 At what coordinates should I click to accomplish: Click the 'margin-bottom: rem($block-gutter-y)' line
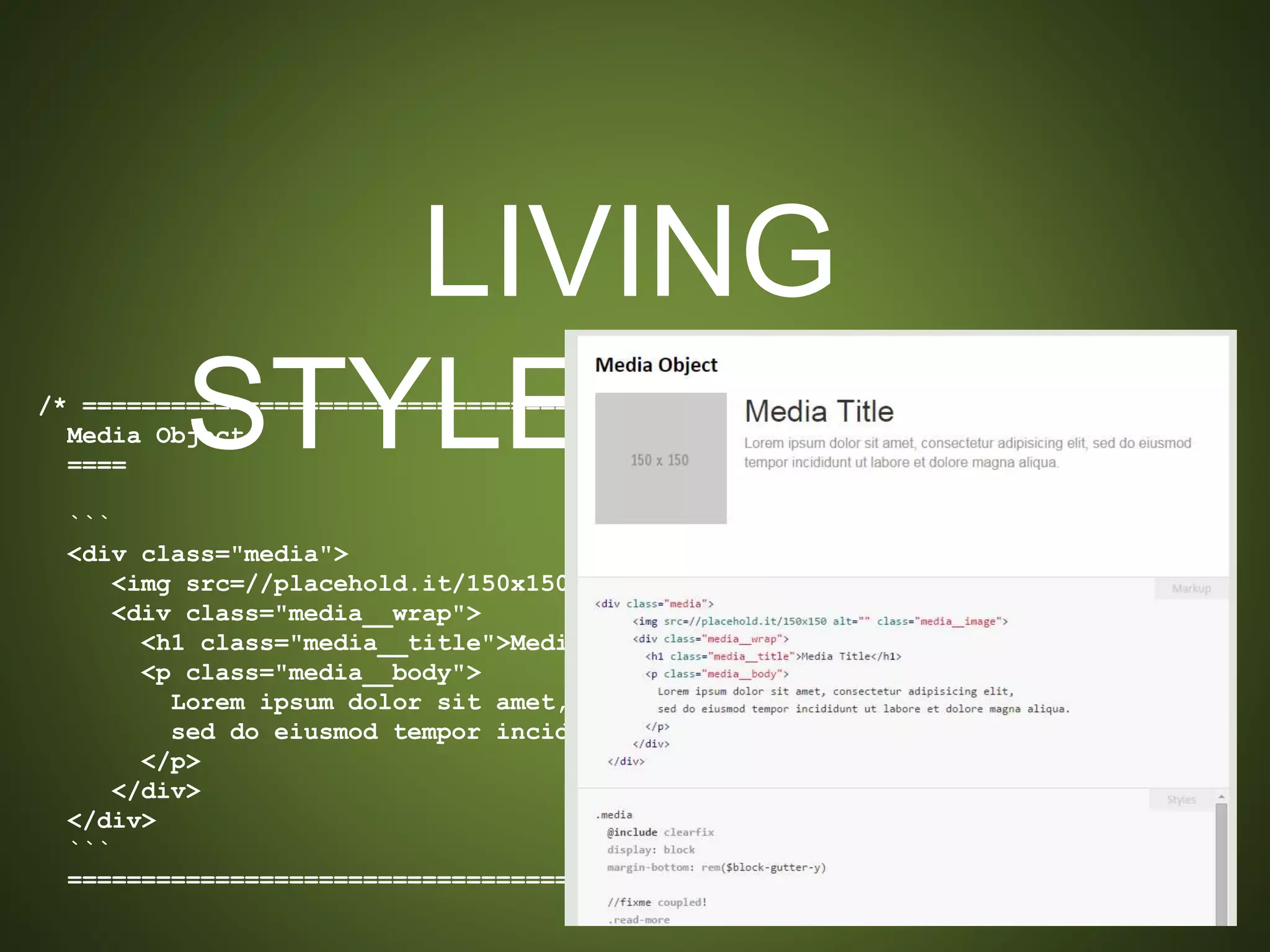pos(716,867)
